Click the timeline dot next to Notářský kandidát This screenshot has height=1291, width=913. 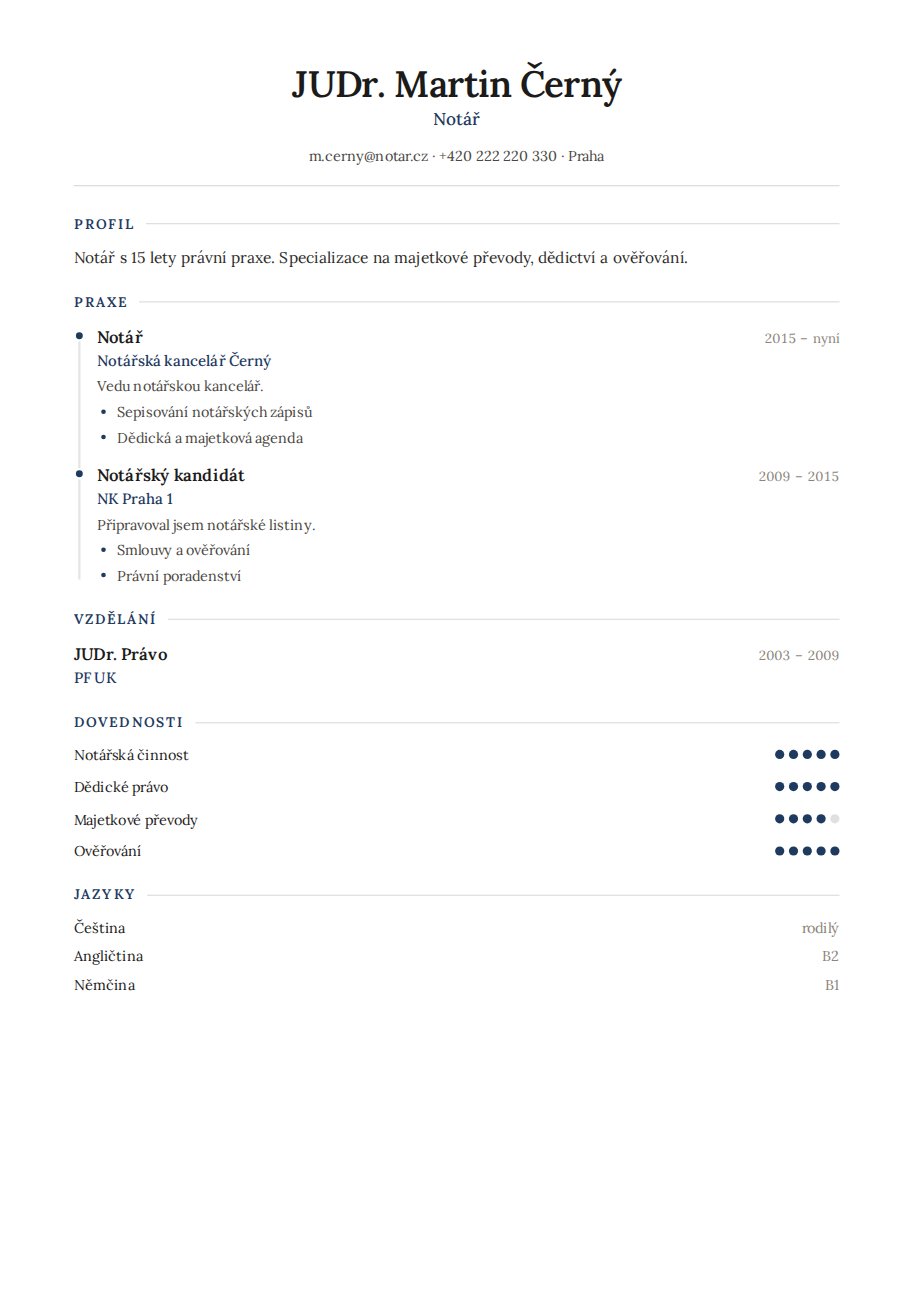[x=79, y=474]
